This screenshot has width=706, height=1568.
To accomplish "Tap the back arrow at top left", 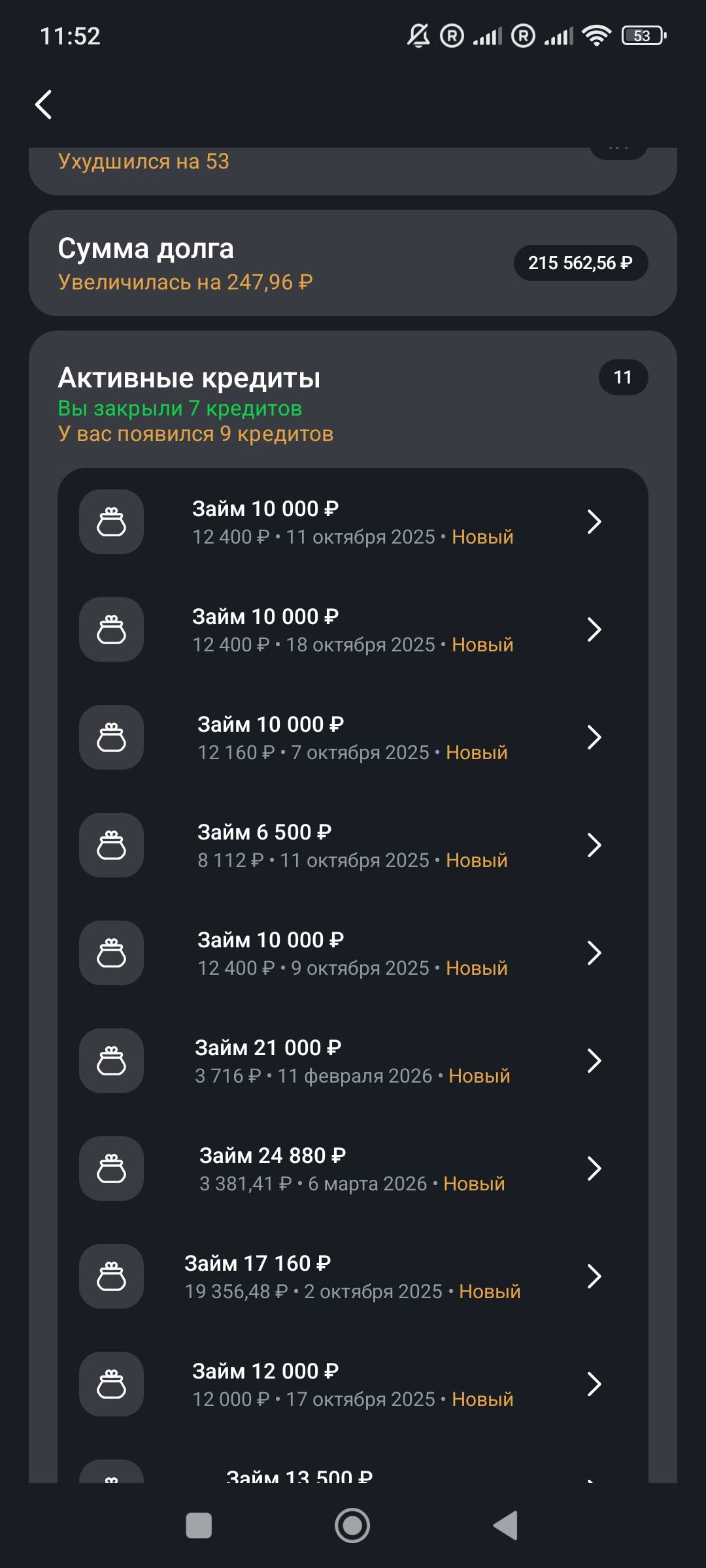I will tap(44, 105).
